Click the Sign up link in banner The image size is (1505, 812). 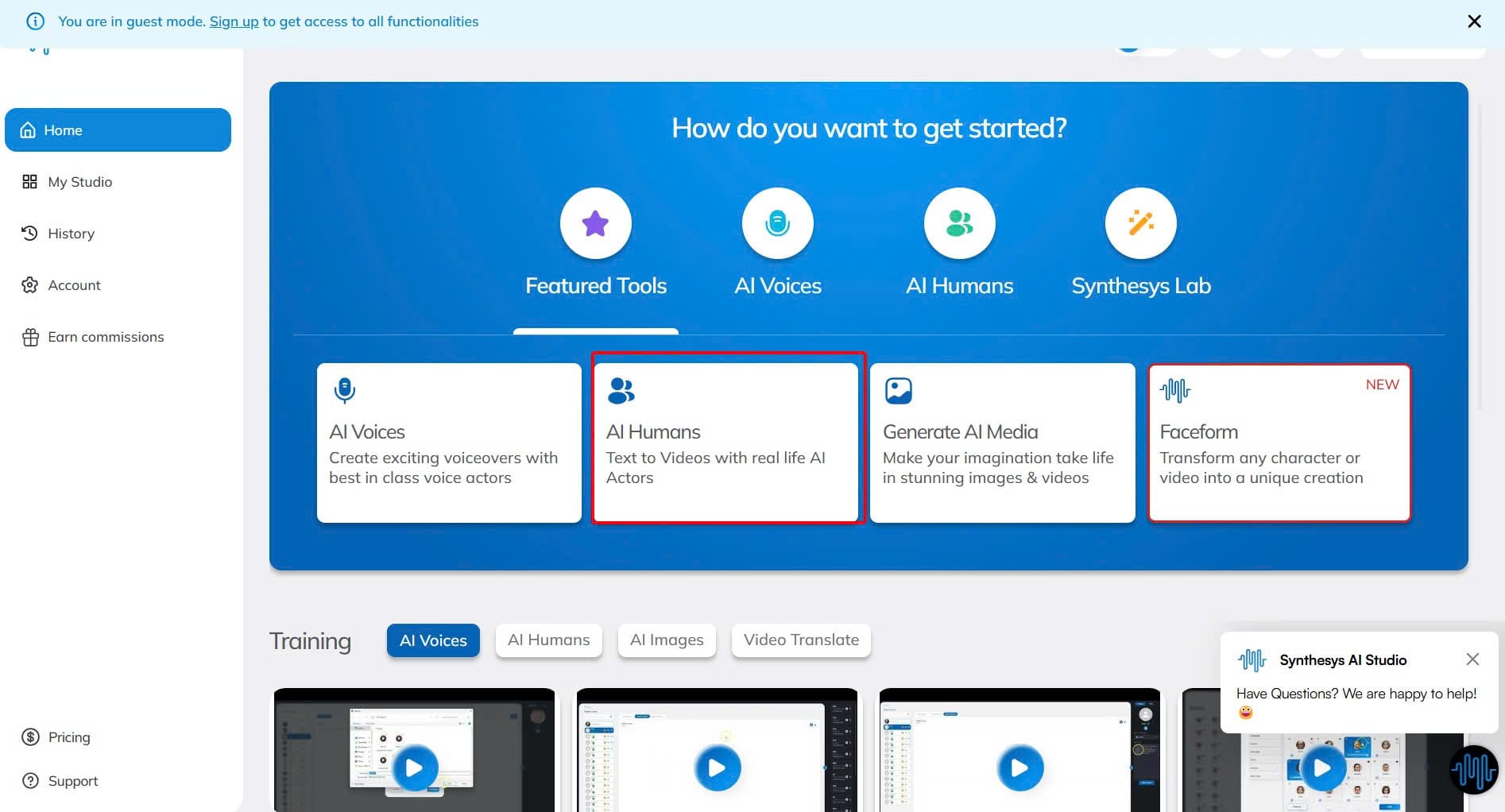pyautogui.click(x=234, y=21)
